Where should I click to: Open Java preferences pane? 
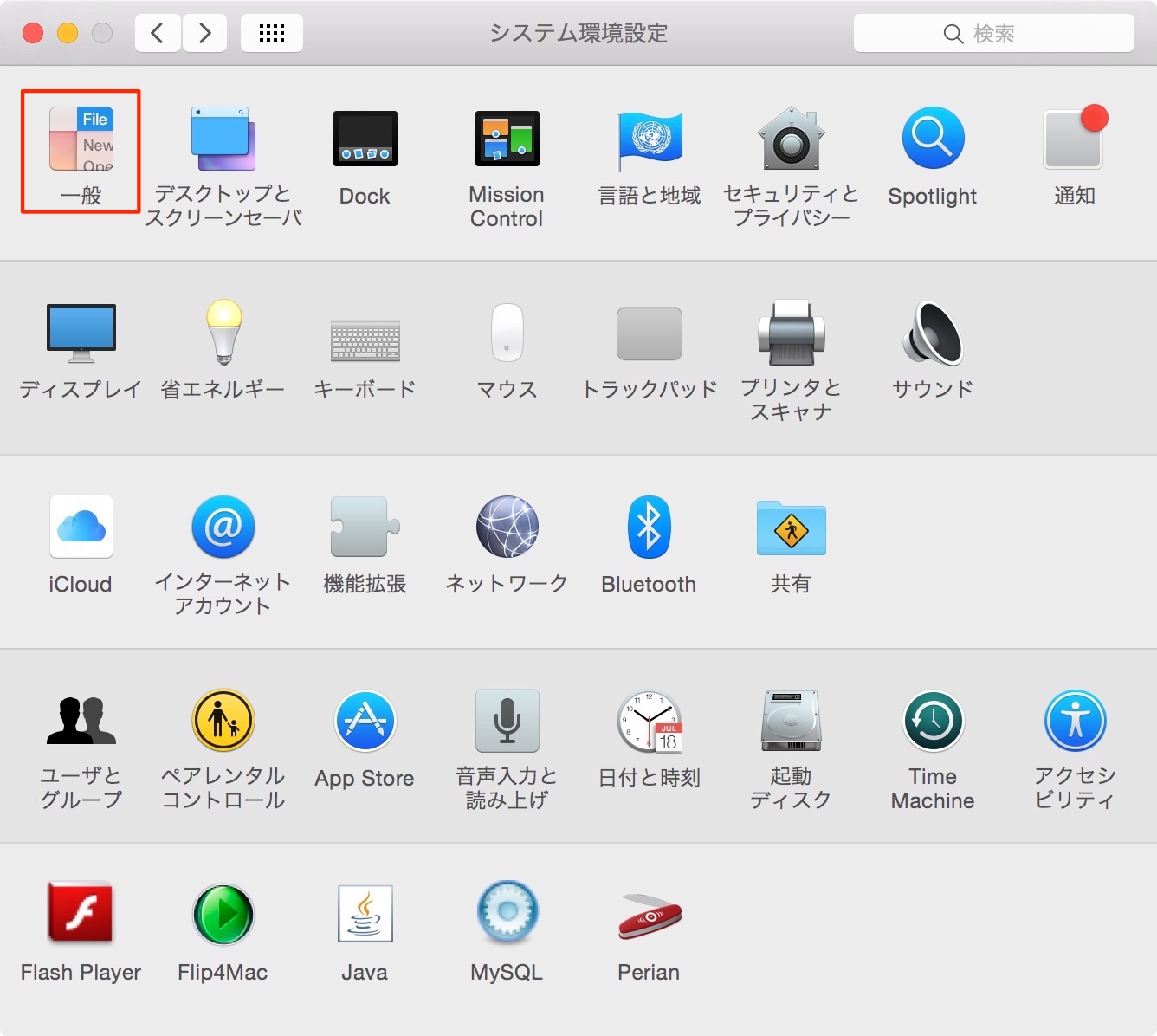click(365, 914)
